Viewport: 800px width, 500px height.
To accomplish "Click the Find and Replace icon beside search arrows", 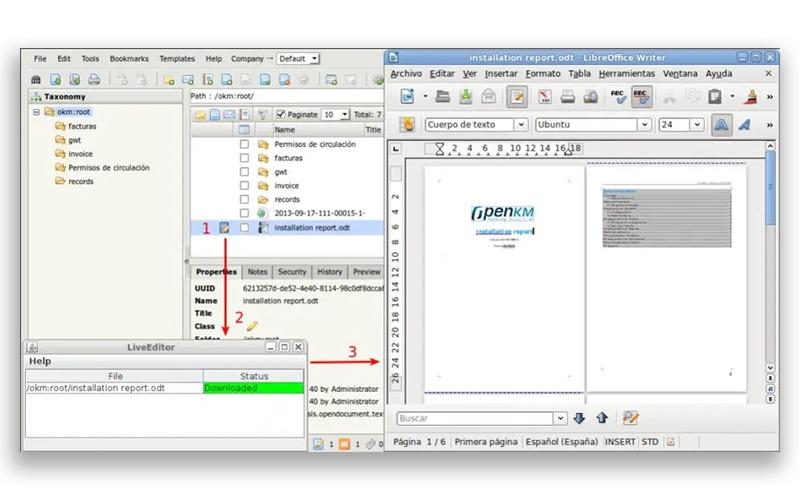I will [x=631, y=418].
